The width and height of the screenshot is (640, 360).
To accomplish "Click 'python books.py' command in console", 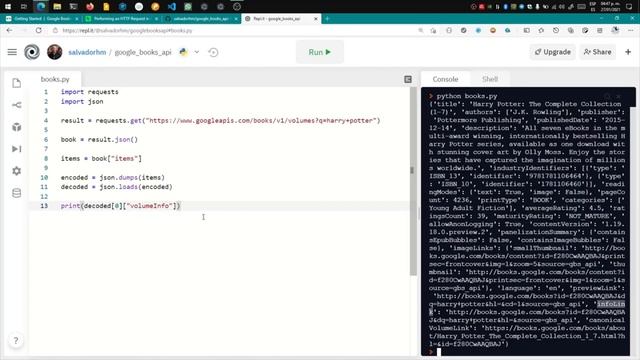I will pos(467,96).
